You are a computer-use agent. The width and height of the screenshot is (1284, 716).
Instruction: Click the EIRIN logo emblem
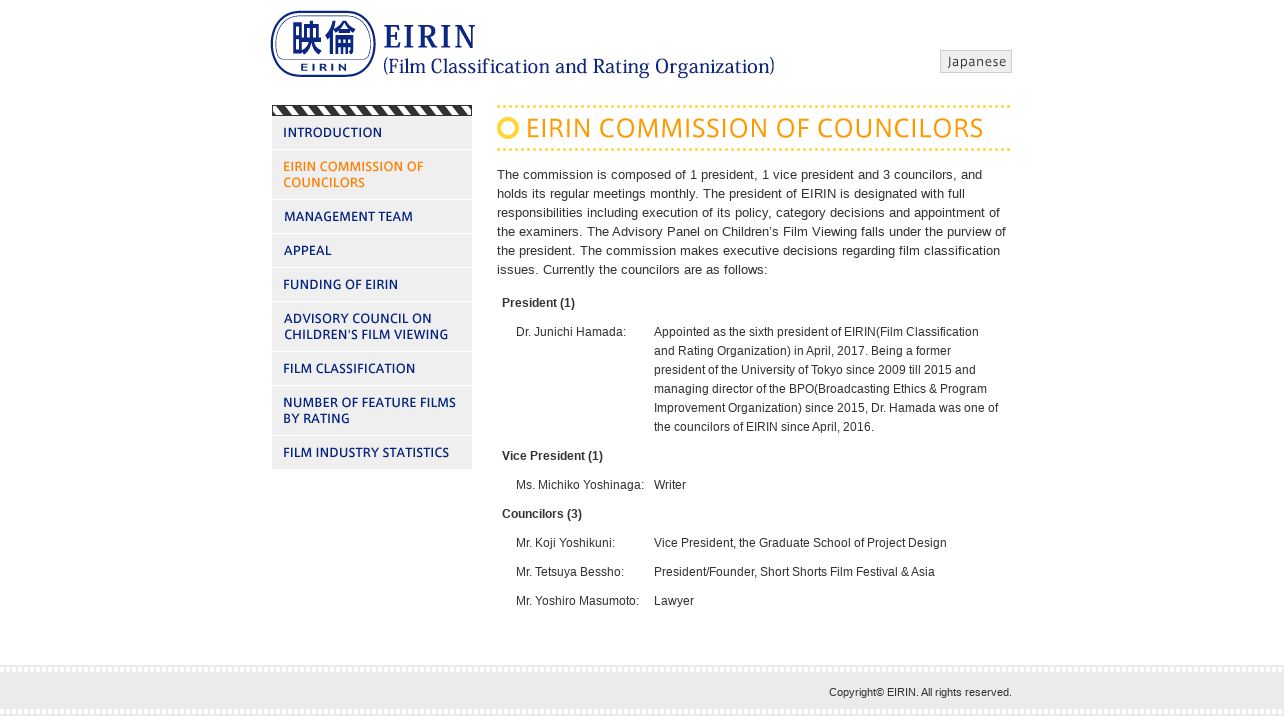323,44
